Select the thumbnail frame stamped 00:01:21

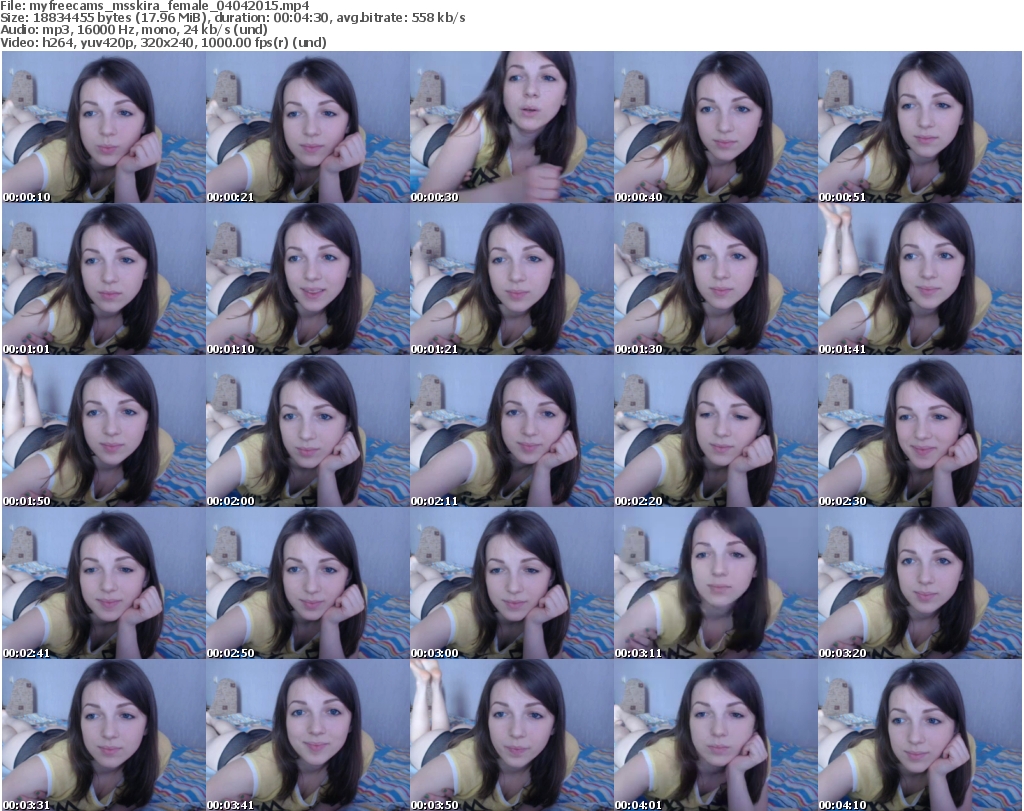[511, 279]
